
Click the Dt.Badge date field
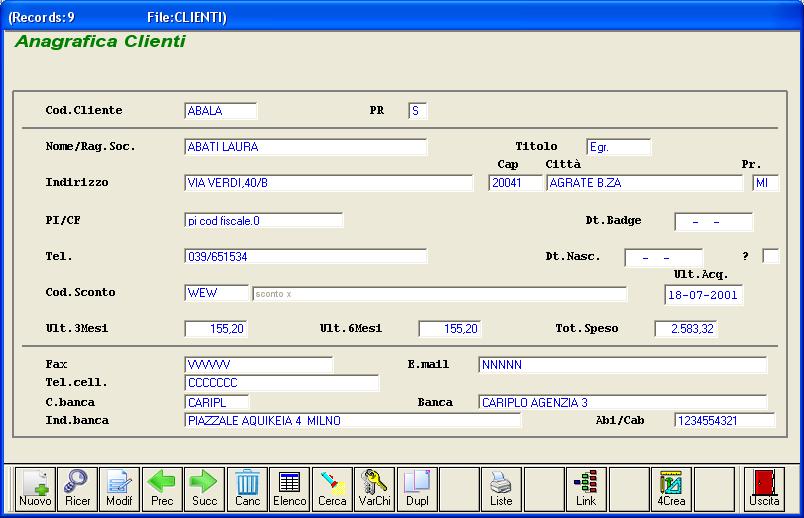point(713,222)
